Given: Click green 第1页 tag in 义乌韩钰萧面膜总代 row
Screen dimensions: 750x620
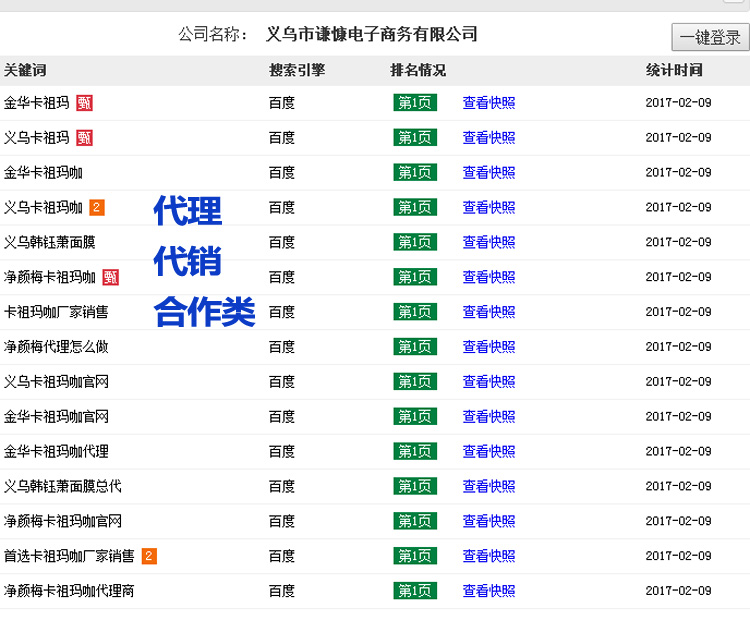Looking at the screenshot, I should [415, 487].
